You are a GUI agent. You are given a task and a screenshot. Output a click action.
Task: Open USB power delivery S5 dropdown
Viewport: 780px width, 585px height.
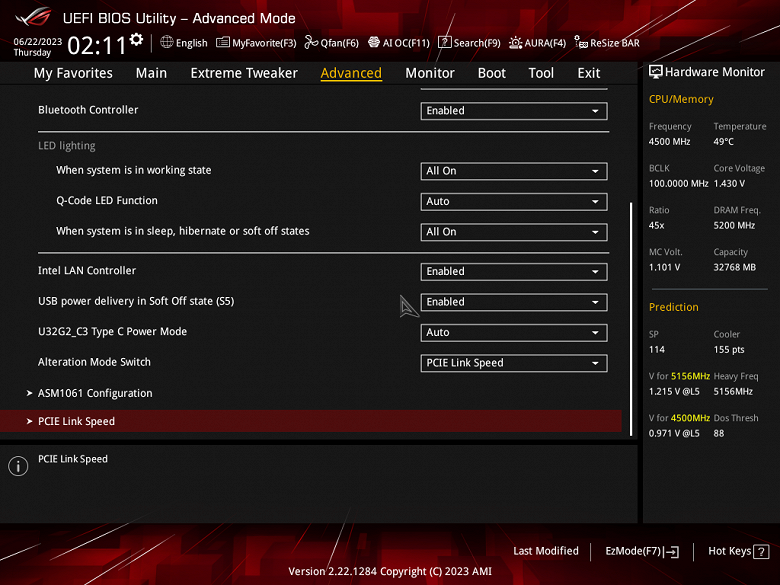[514, 302]
